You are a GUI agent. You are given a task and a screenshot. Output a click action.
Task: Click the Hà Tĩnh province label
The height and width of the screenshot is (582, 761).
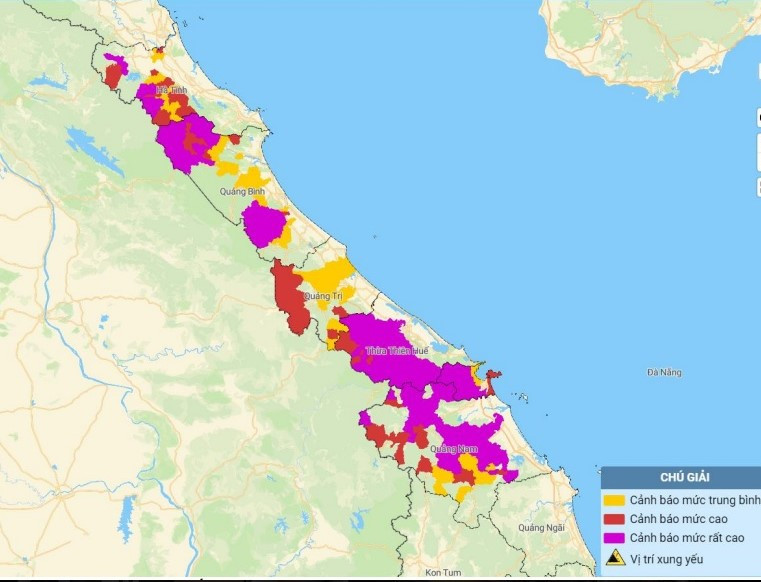coord(172,90)
